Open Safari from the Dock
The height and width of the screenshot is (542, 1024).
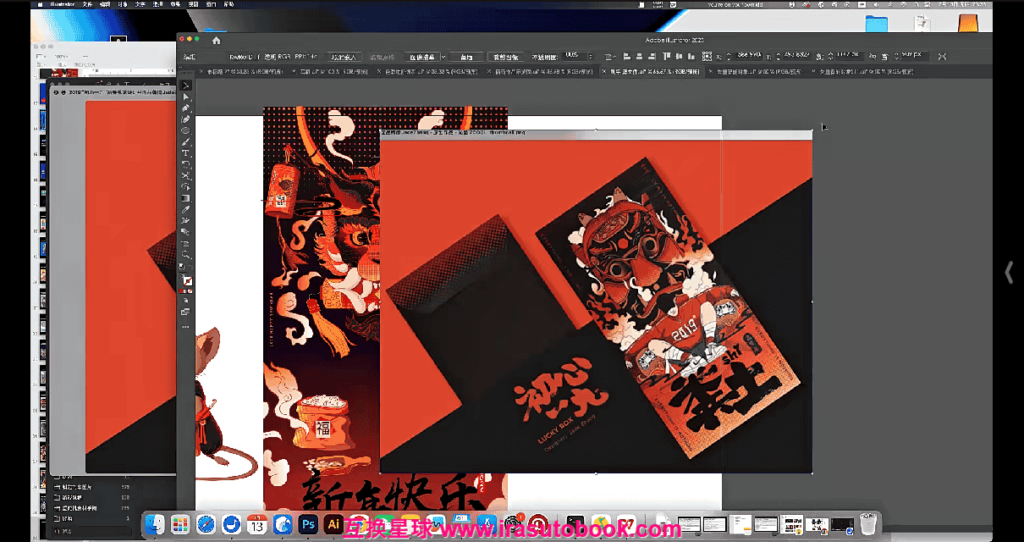206,524
